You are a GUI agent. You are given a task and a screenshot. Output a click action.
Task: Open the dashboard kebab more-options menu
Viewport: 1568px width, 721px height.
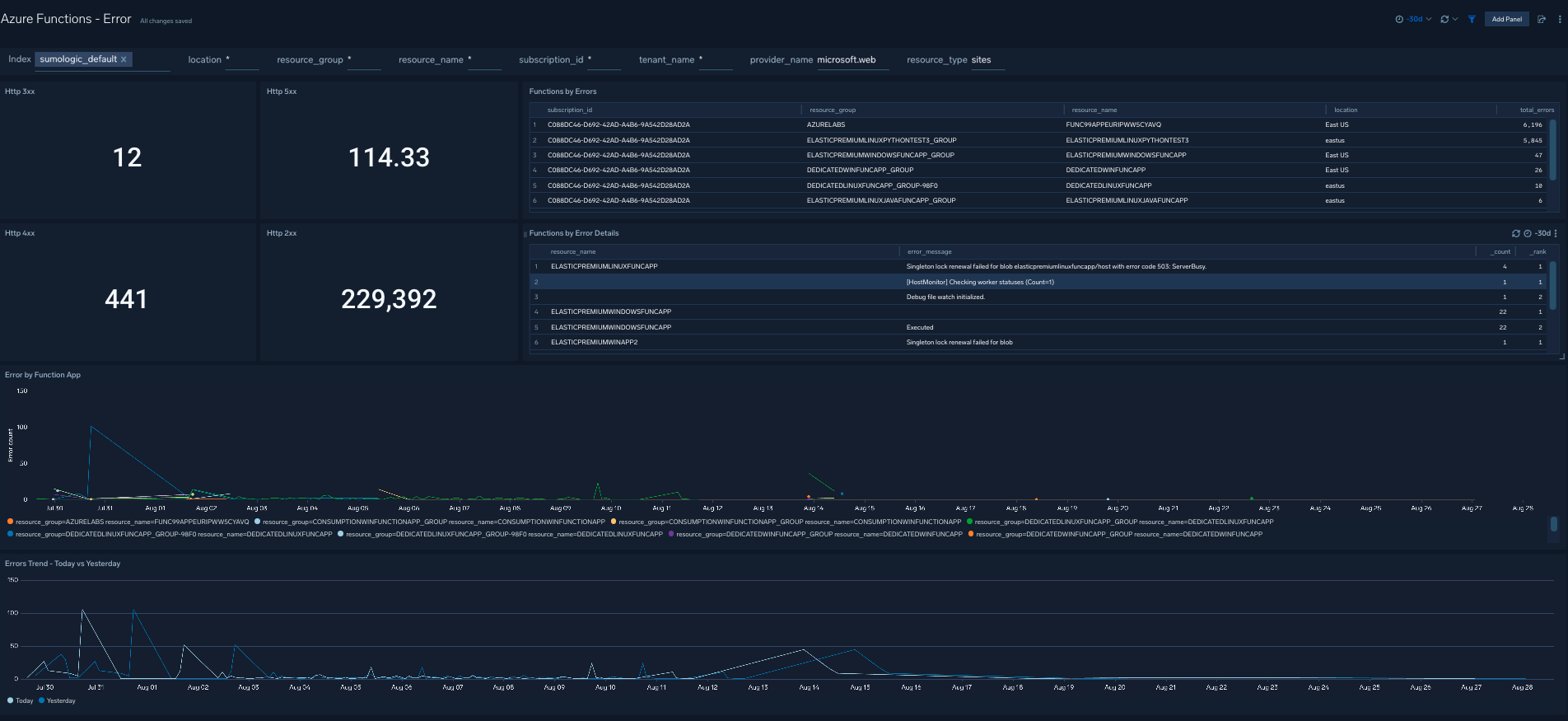[x=1560, y=19]
